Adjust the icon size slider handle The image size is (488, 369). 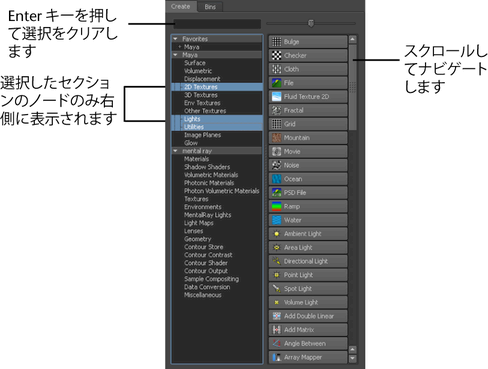click(311, 23)
